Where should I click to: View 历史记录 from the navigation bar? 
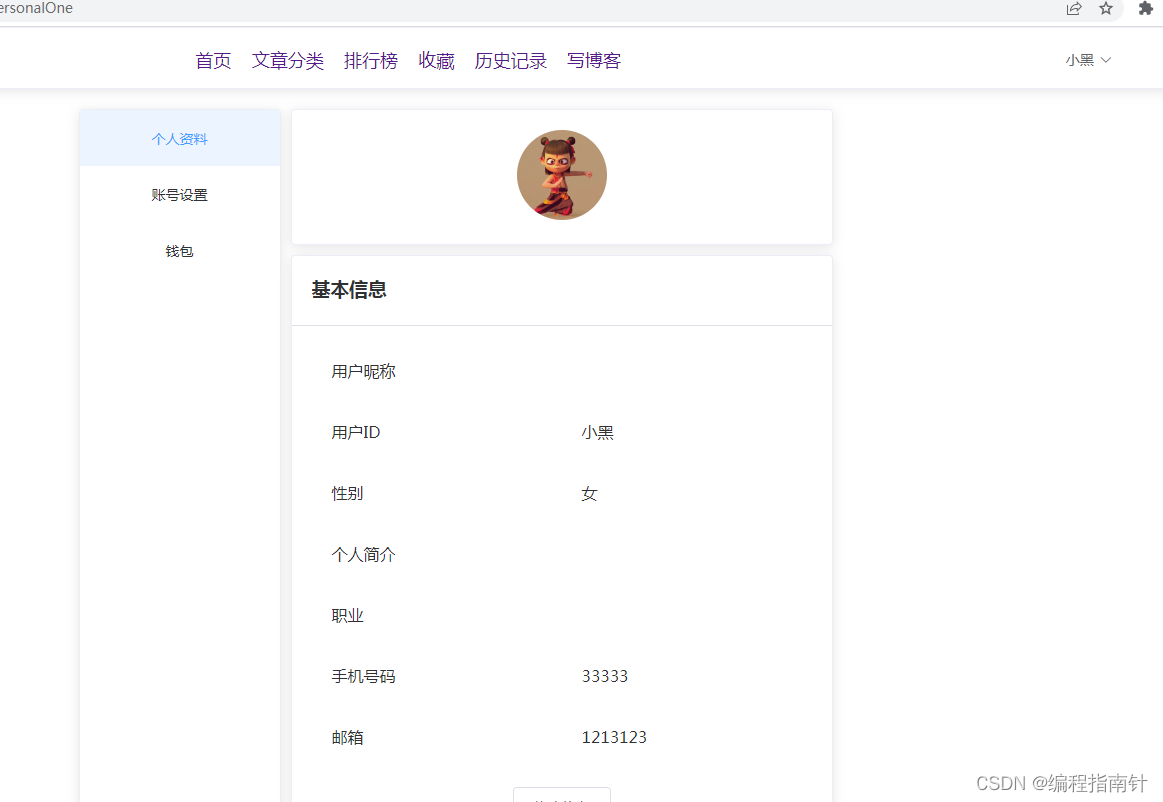[511, 60]
